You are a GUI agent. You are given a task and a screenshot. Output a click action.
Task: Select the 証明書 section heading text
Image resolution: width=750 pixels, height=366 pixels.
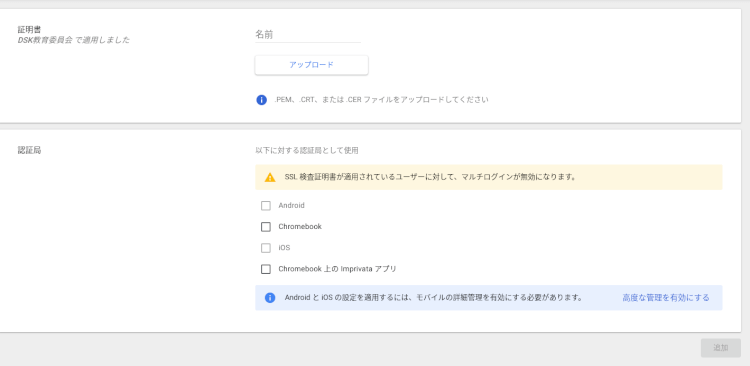click(29, 30)
